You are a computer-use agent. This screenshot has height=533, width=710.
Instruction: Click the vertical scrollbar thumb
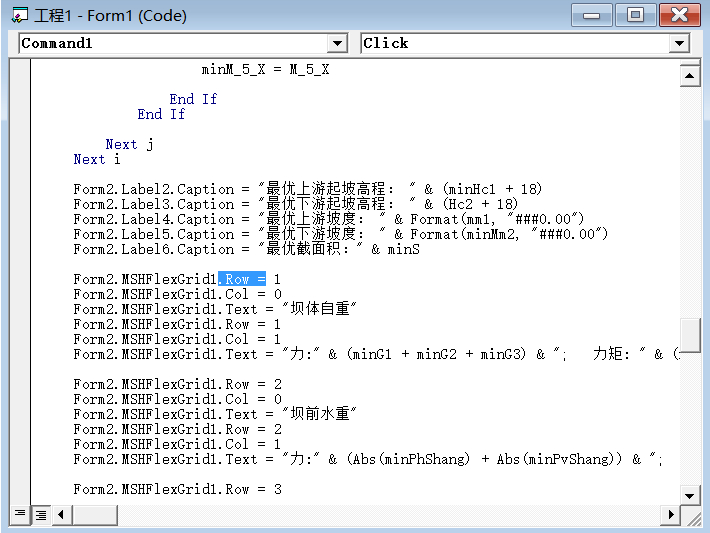(x=690, y=336)
